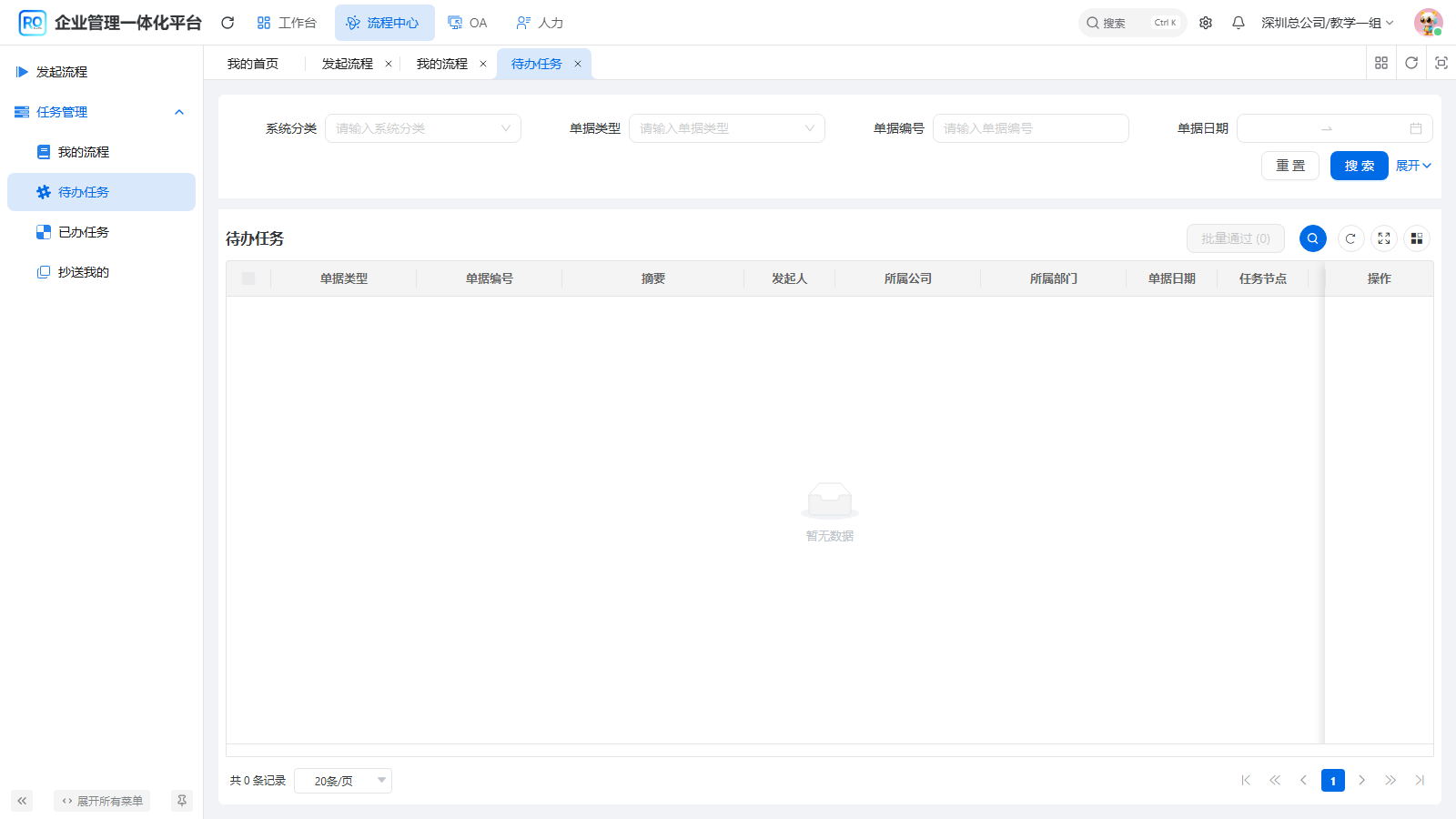Expand more filters with 展开
1456x819 pixels.
click(x=1414, y=166)
